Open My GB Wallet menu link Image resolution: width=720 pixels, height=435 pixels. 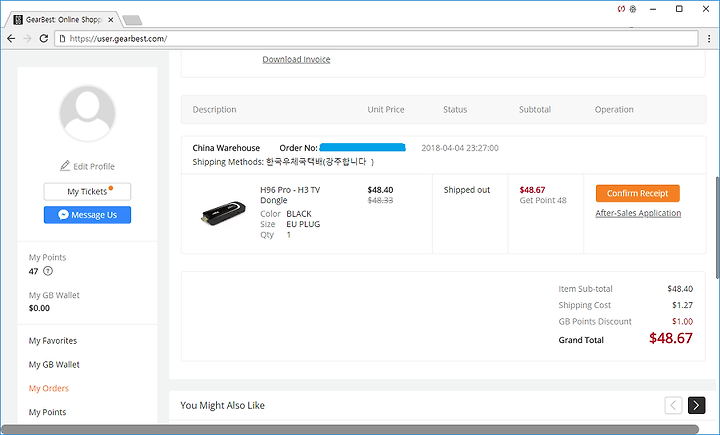54,365
